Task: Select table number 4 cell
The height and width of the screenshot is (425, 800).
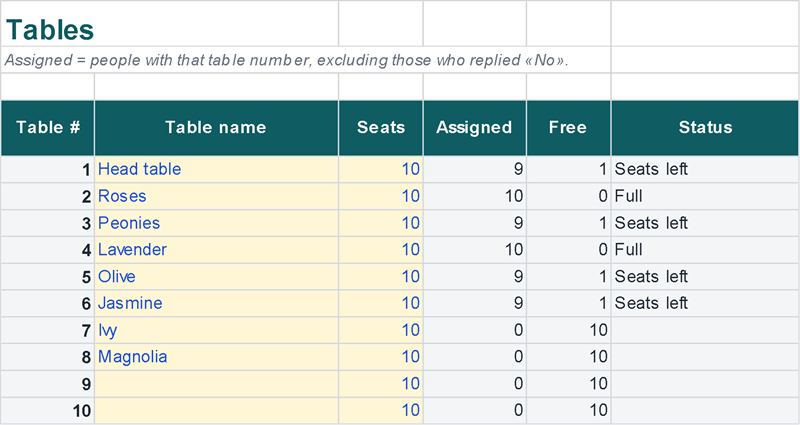Action: [47, 250]
